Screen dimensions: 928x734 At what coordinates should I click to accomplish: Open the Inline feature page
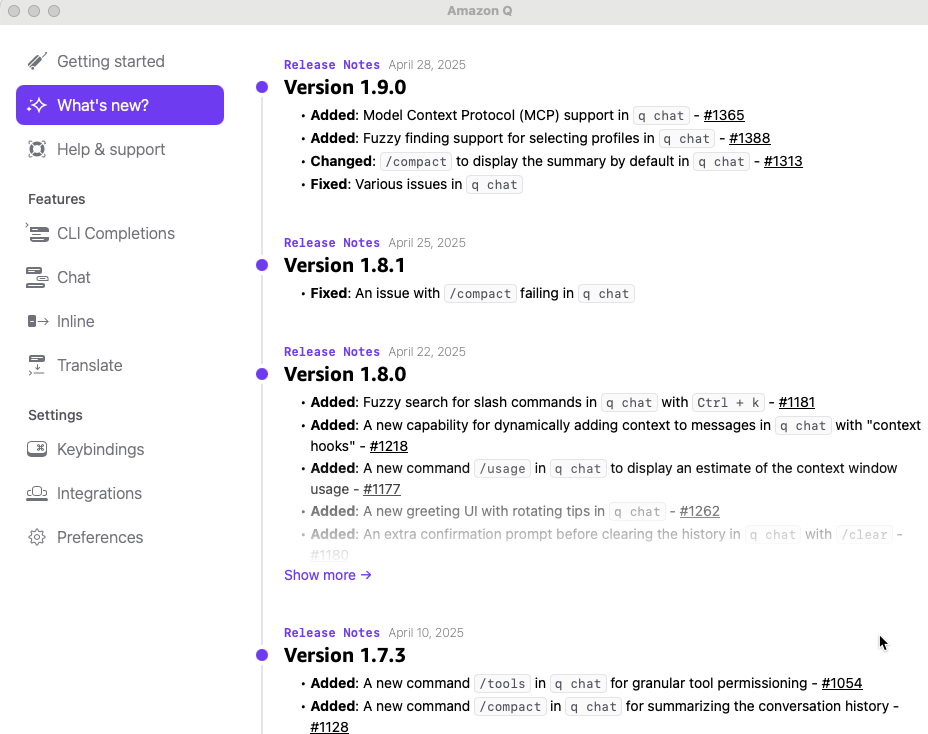(120, 321)
